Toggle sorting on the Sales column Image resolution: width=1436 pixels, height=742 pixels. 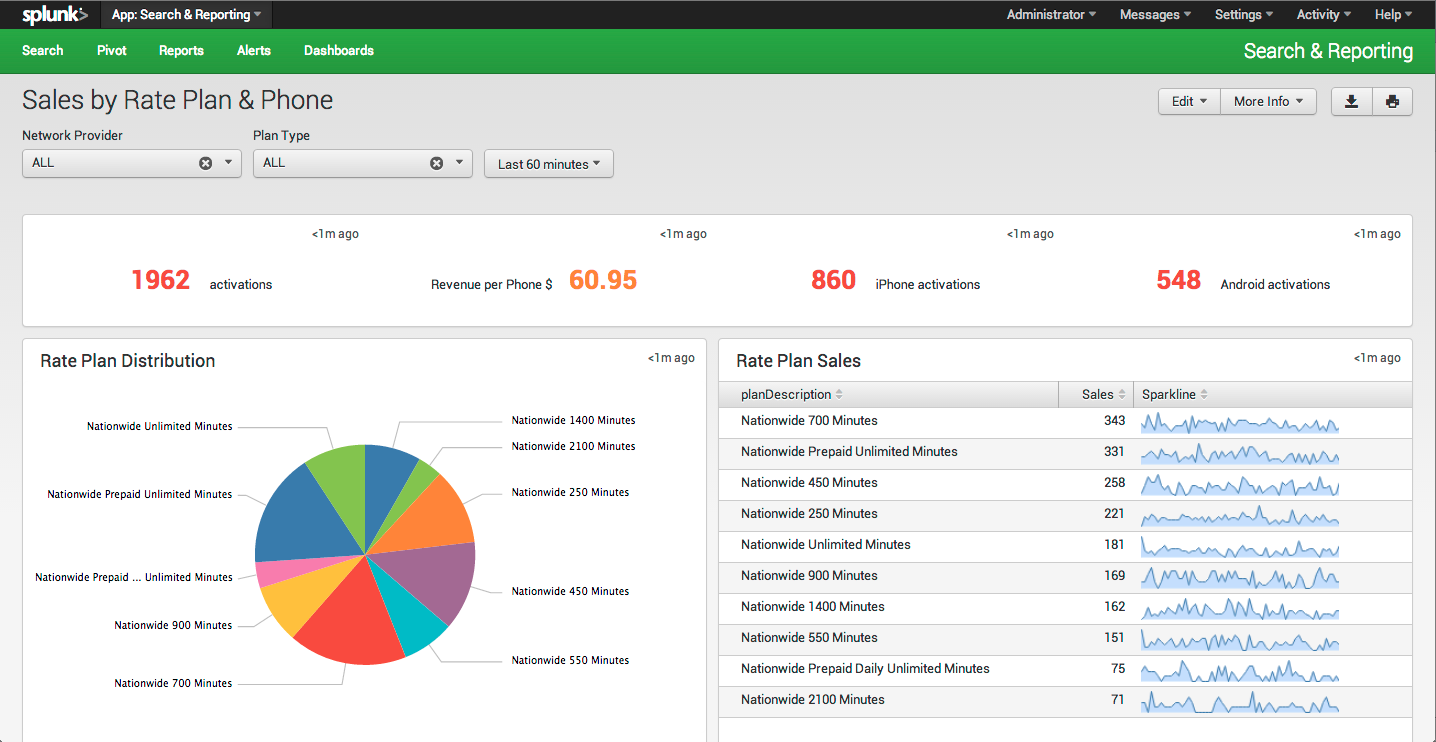coord(1097,394)
